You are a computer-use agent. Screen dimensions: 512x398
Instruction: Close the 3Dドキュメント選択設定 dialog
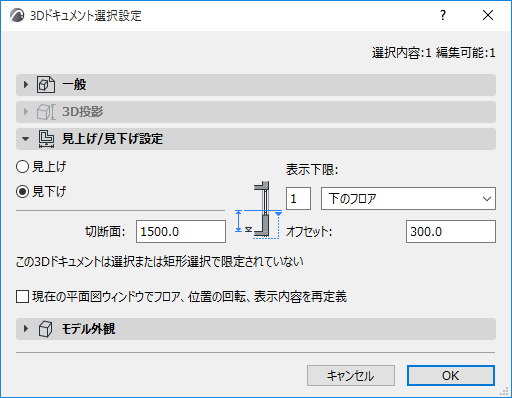(488, 15)
